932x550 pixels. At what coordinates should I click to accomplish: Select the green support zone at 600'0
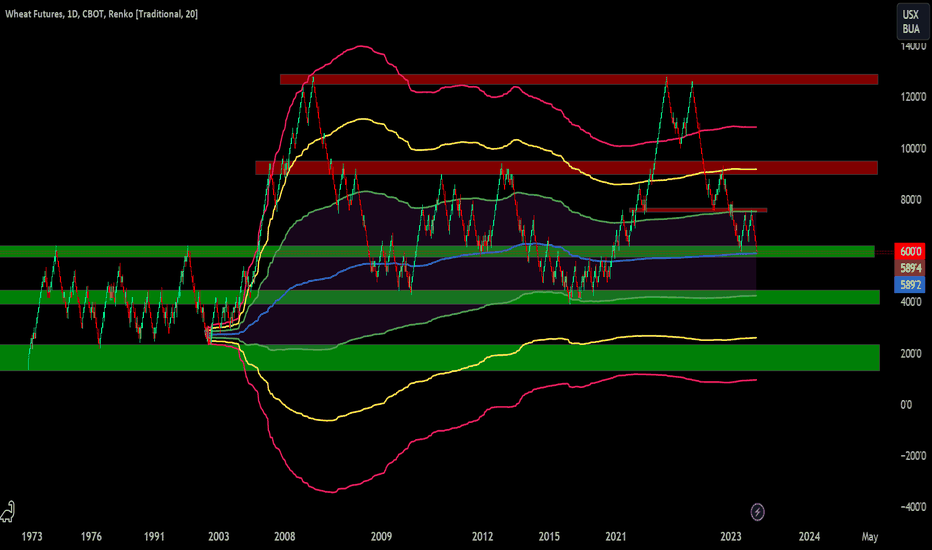[437, 252]
